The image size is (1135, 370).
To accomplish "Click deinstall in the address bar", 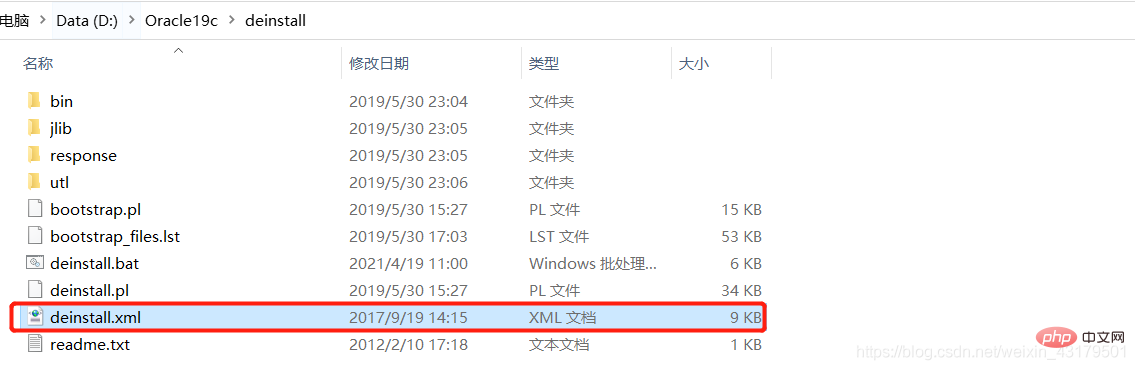I will [x=276, y=21].
